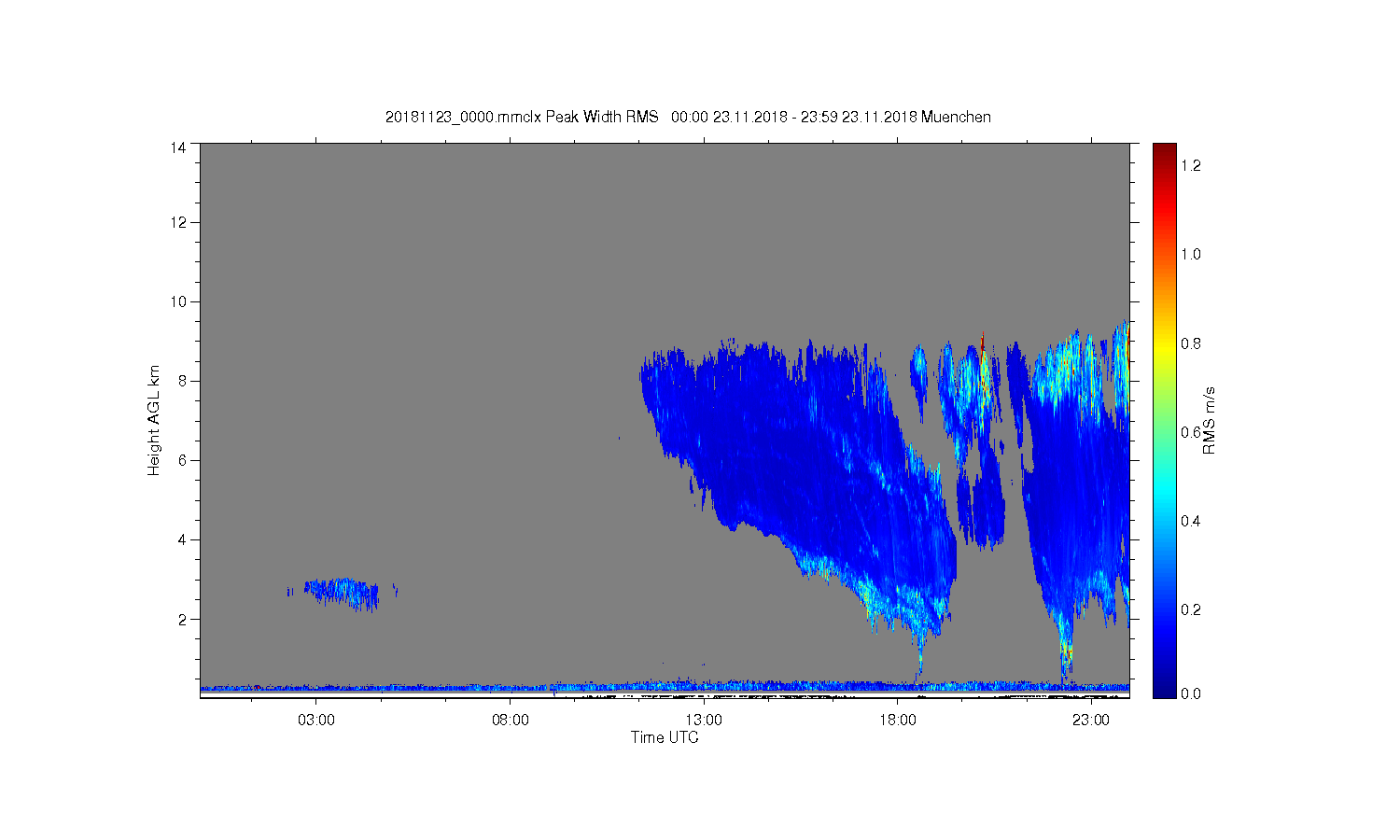Click the 13:00 time tick label
The width and height of the screenshot is (1400, 840).
point(704,721)
